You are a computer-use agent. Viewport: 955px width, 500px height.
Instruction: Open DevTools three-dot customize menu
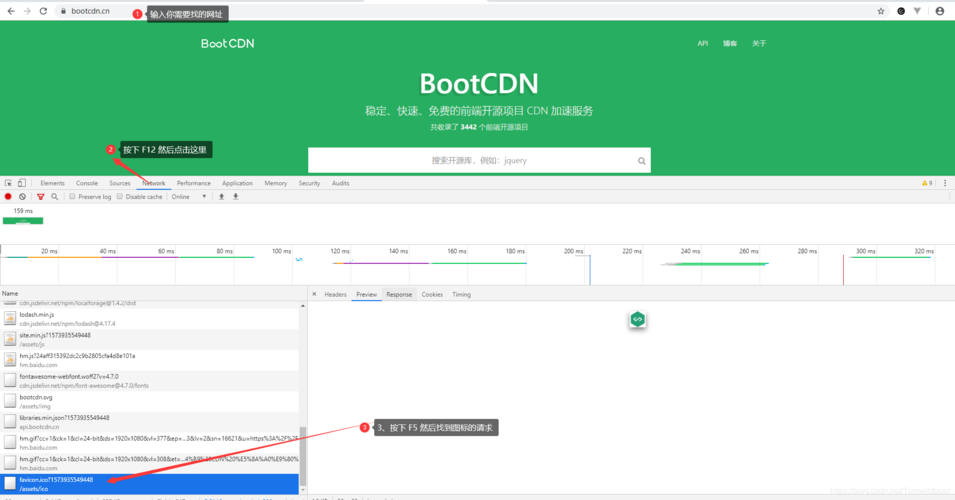[x=945, y=183]
